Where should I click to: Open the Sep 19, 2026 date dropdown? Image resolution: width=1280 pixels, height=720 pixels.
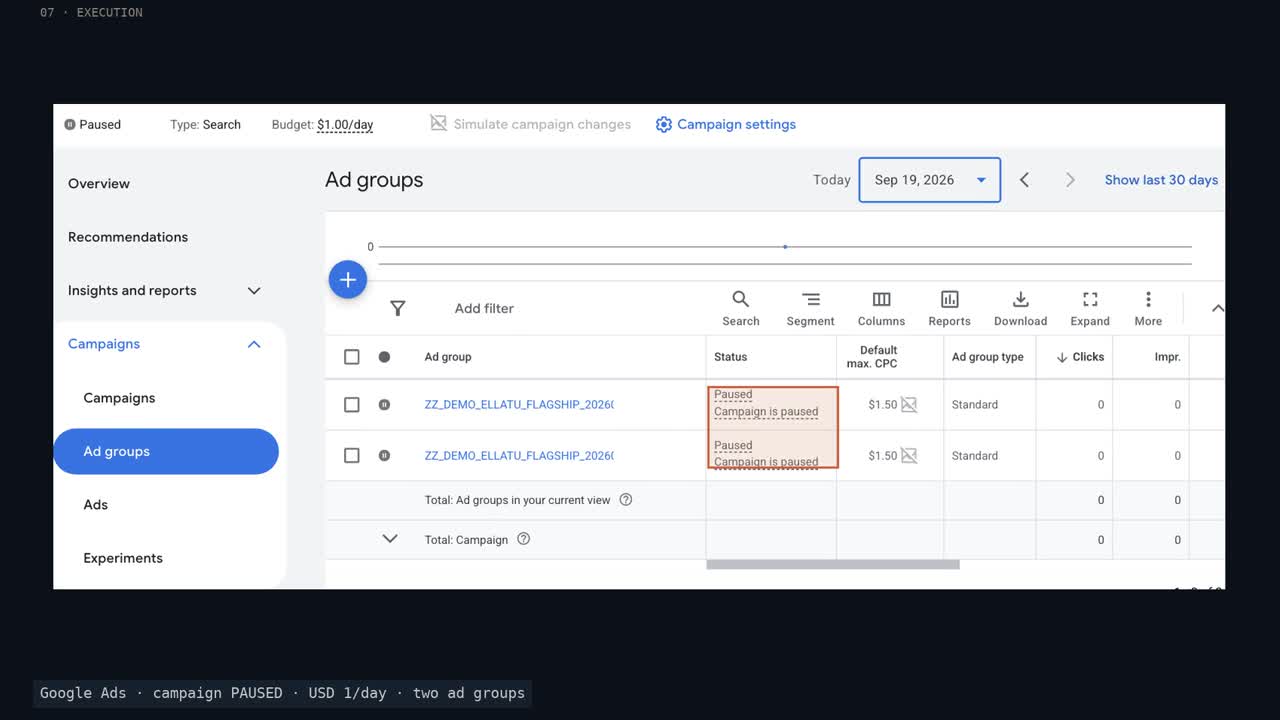pyautogui.click(x=930, y=180)
